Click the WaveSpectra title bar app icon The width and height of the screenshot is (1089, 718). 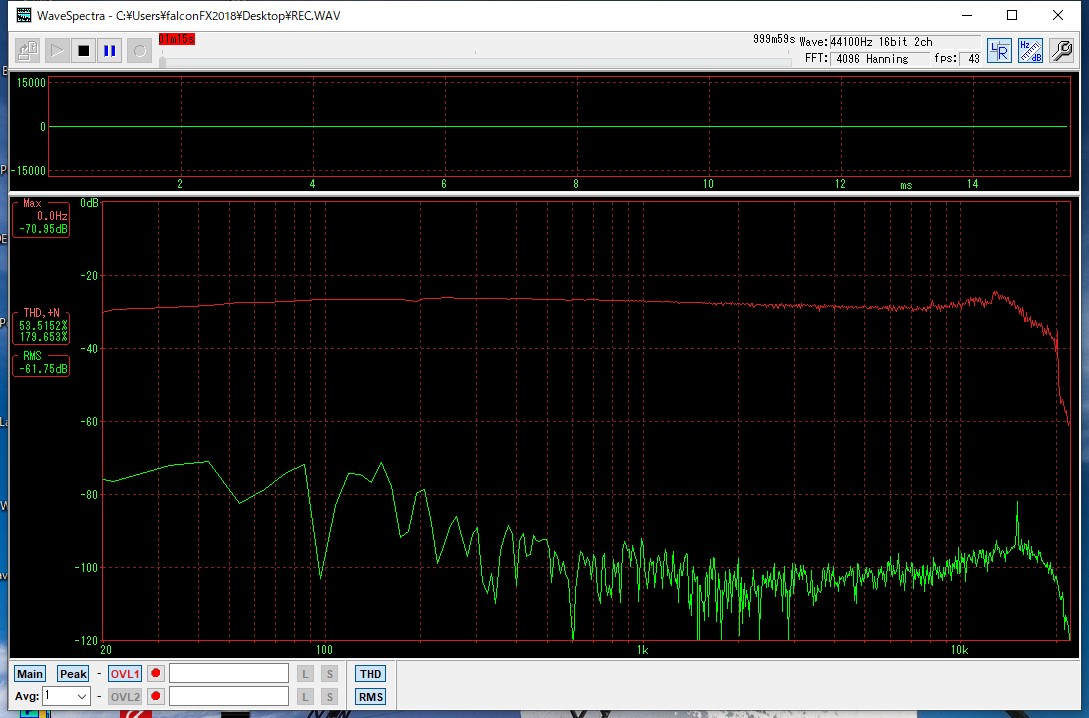click(22, 15)
